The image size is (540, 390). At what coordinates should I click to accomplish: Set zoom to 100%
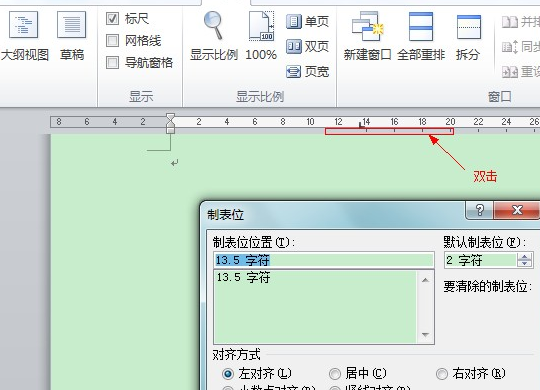pos(261,36)
